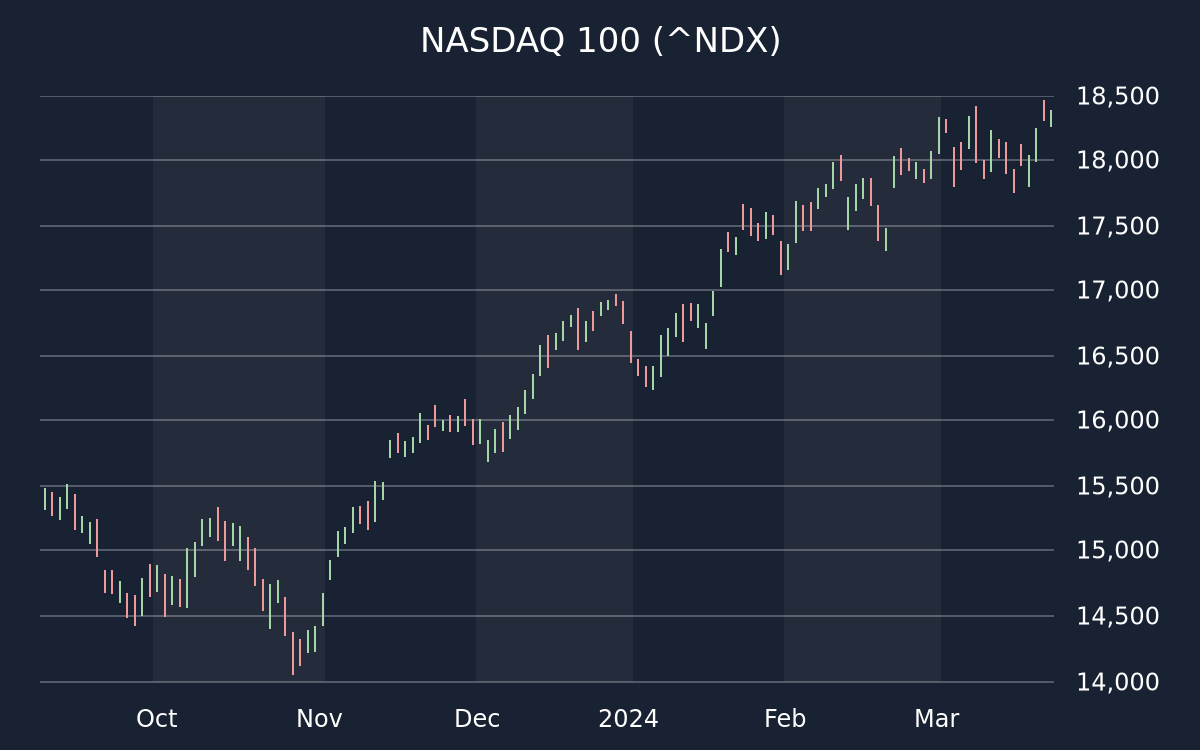Click the 16,000 price axis label

(x=1117, y=421)
